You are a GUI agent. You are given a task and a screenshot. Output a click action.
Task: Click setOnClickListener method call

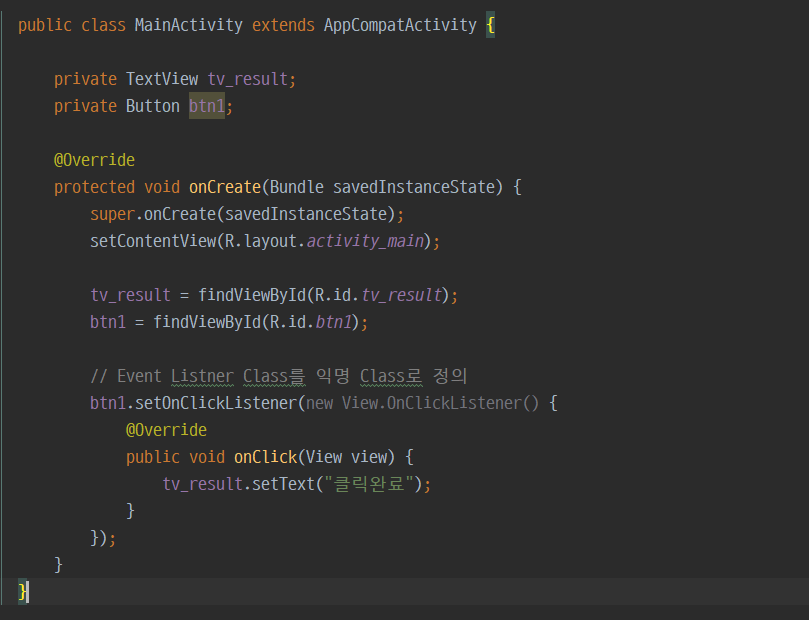pos(216,403)
